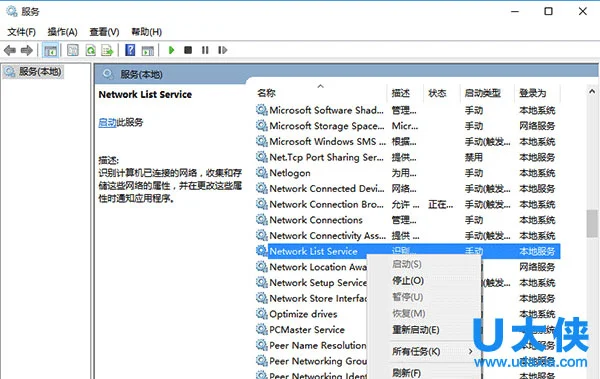
Task: Click the Refresh toolbar icon
Action: point(91,50)
